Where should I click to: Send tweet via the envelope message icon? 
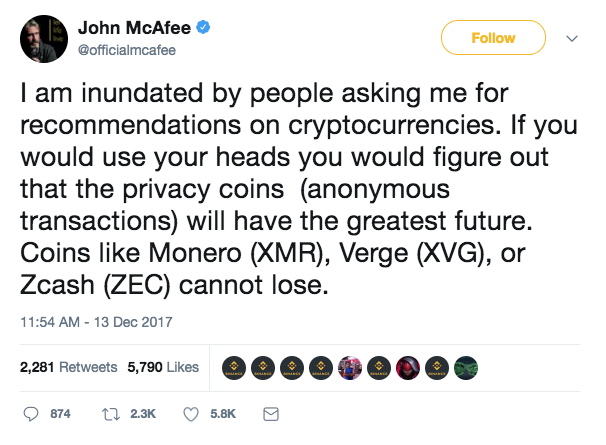tap(268, 413)
